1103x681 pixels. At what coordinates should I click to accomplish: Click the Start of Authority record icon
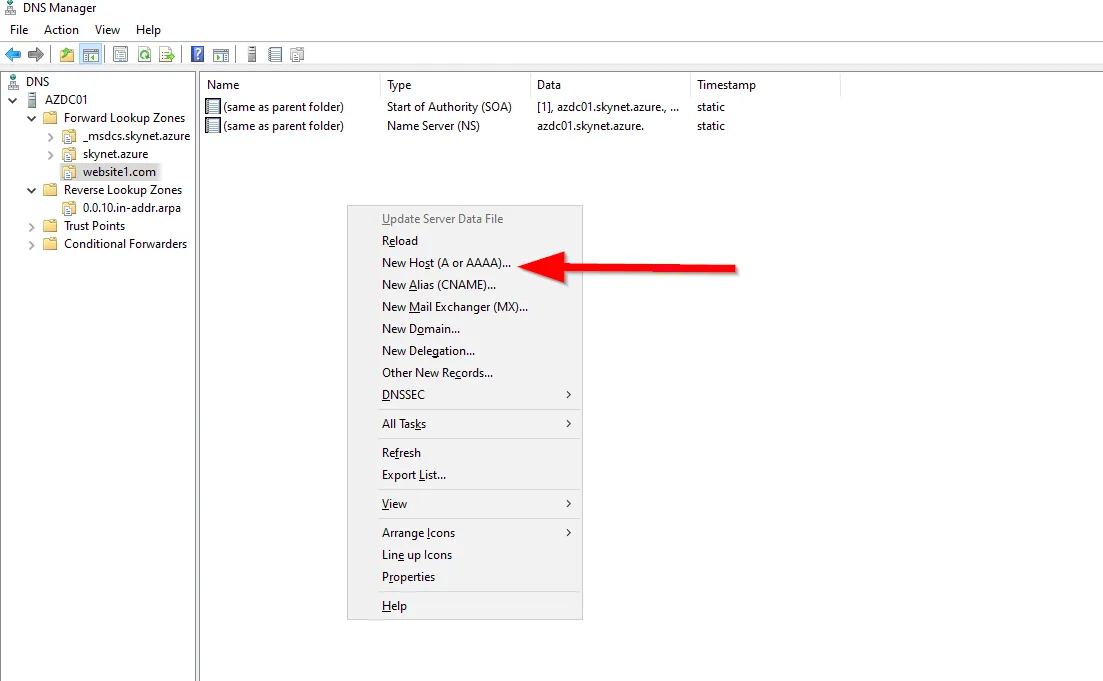click(x=212, y=106)
